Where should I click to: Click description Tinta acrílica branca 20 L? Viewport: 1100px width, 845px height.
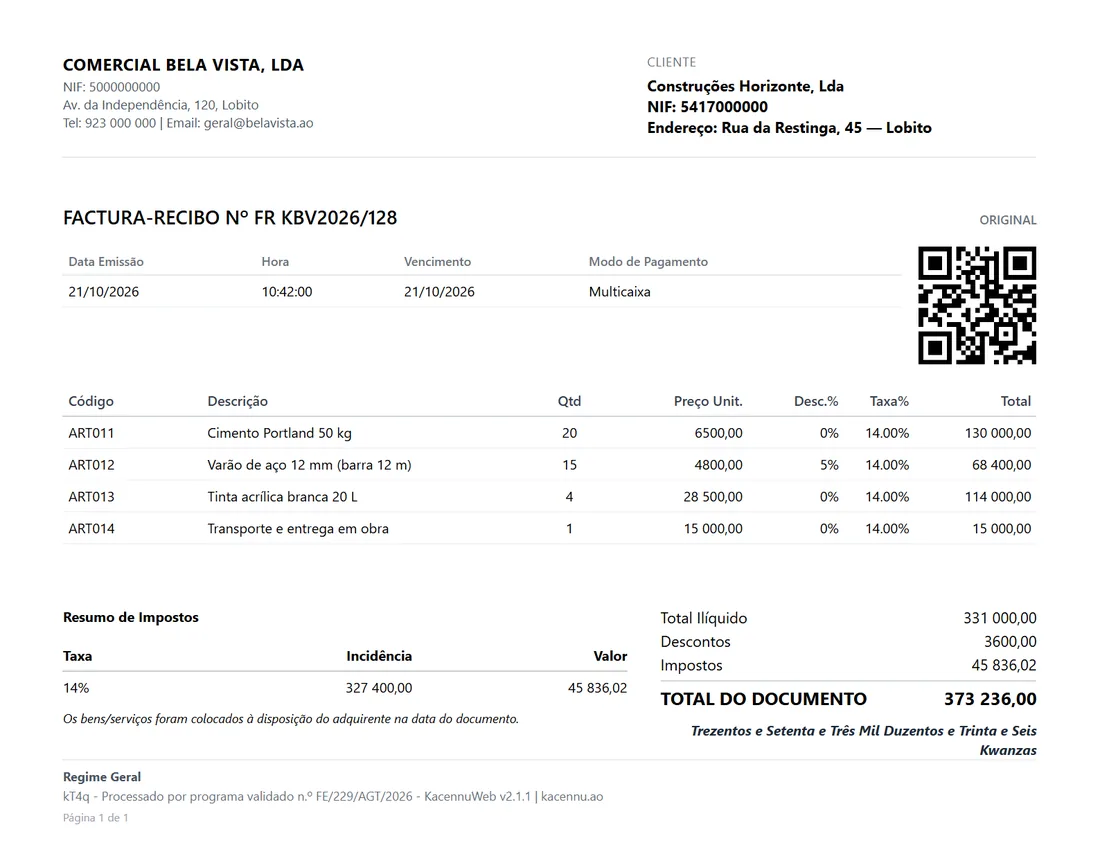tap(282, 497)
